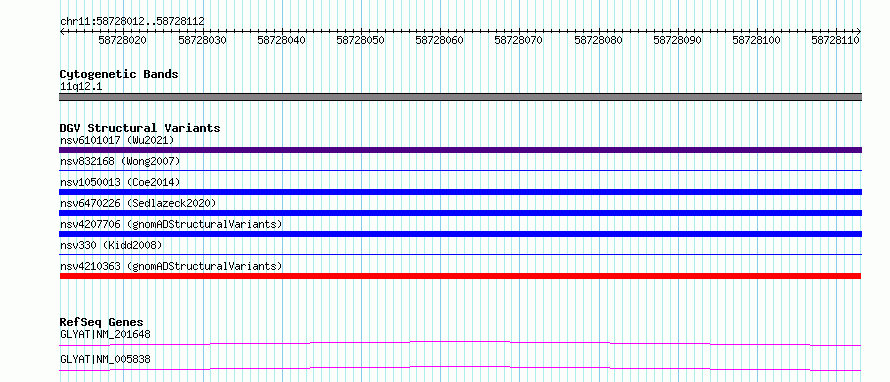Screen dimensions: 890x382
Task: Open variant nsv832168 (Wong2007) label
Action: [120, 162]
